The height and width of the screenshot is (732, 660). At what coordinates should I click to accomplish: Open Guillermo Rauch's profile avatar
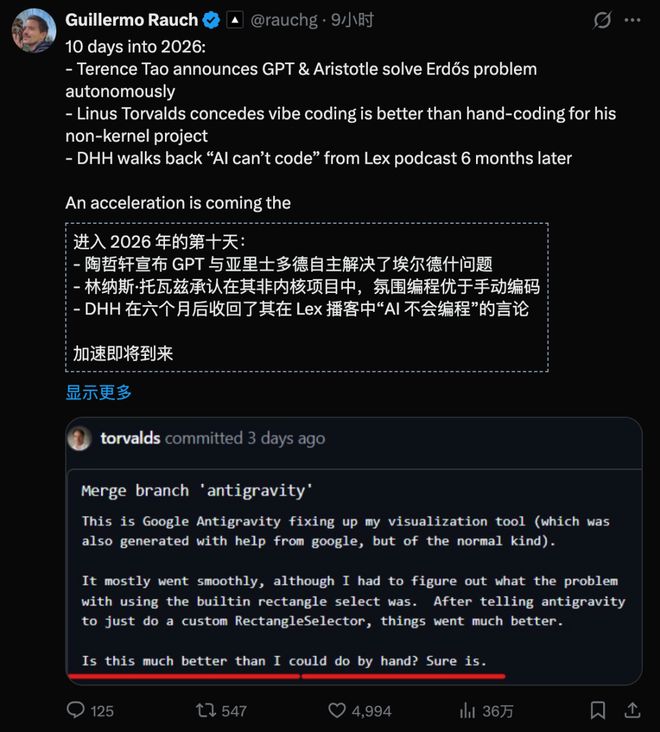(x=32, y=29)
